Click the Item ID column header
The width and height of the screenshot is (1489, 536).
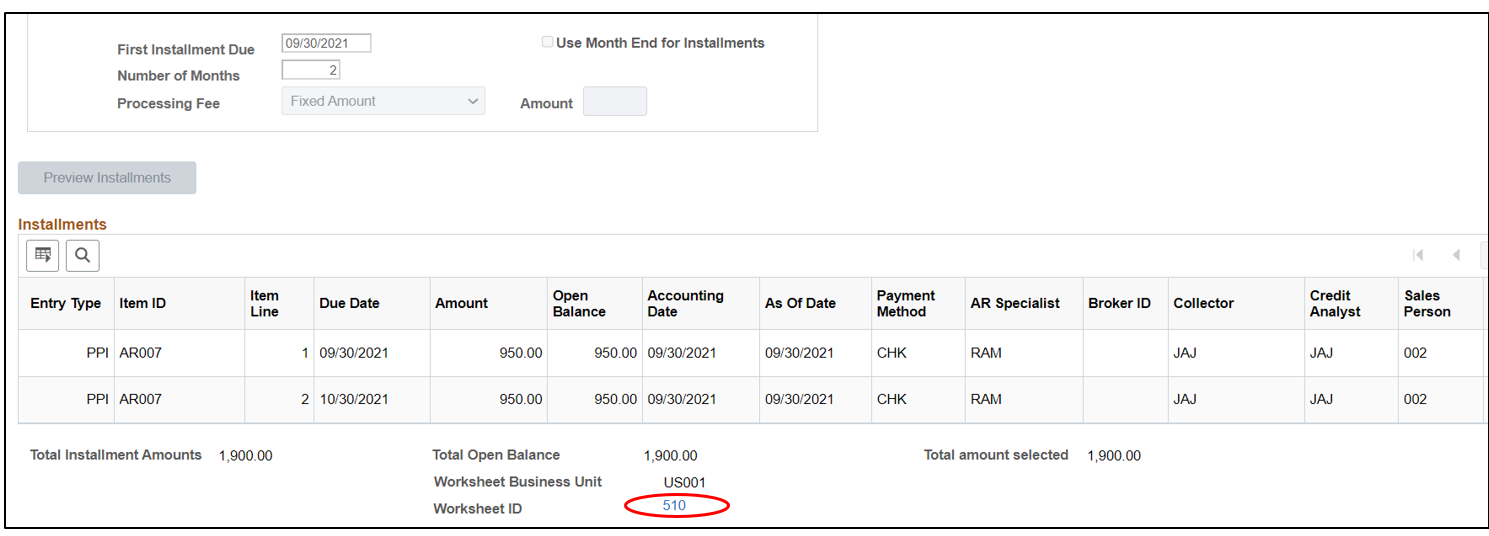pos(142,303)
